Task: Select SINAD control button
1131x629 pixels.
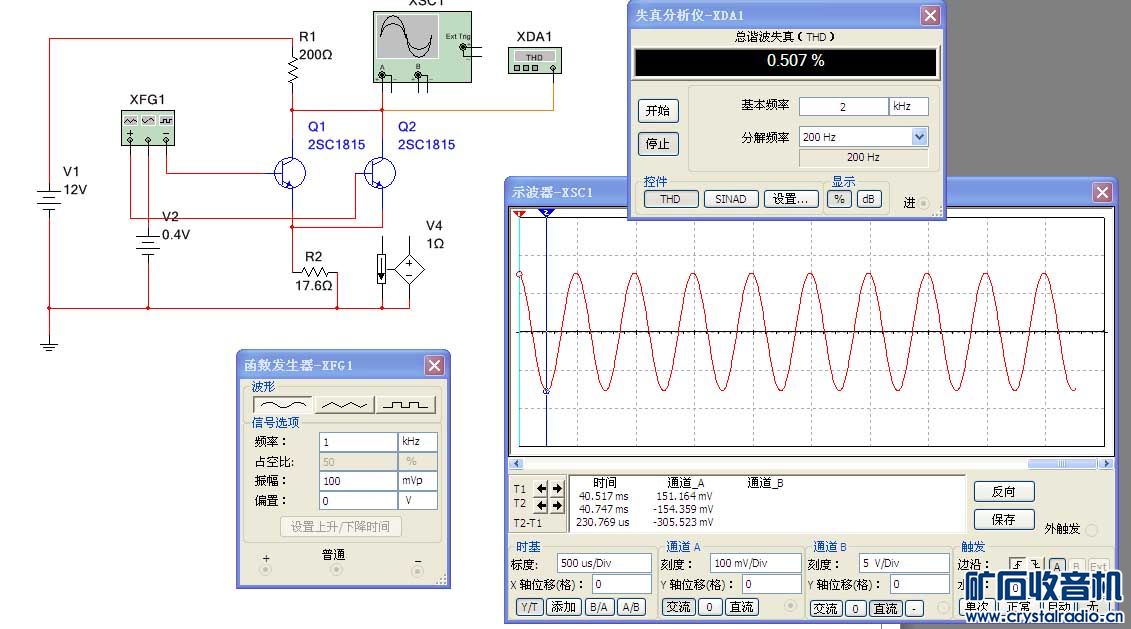Action: click(731, 199)
